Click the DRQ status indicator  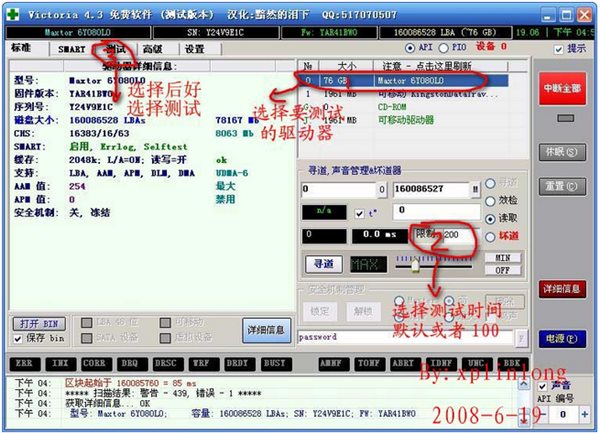[130, 364]
